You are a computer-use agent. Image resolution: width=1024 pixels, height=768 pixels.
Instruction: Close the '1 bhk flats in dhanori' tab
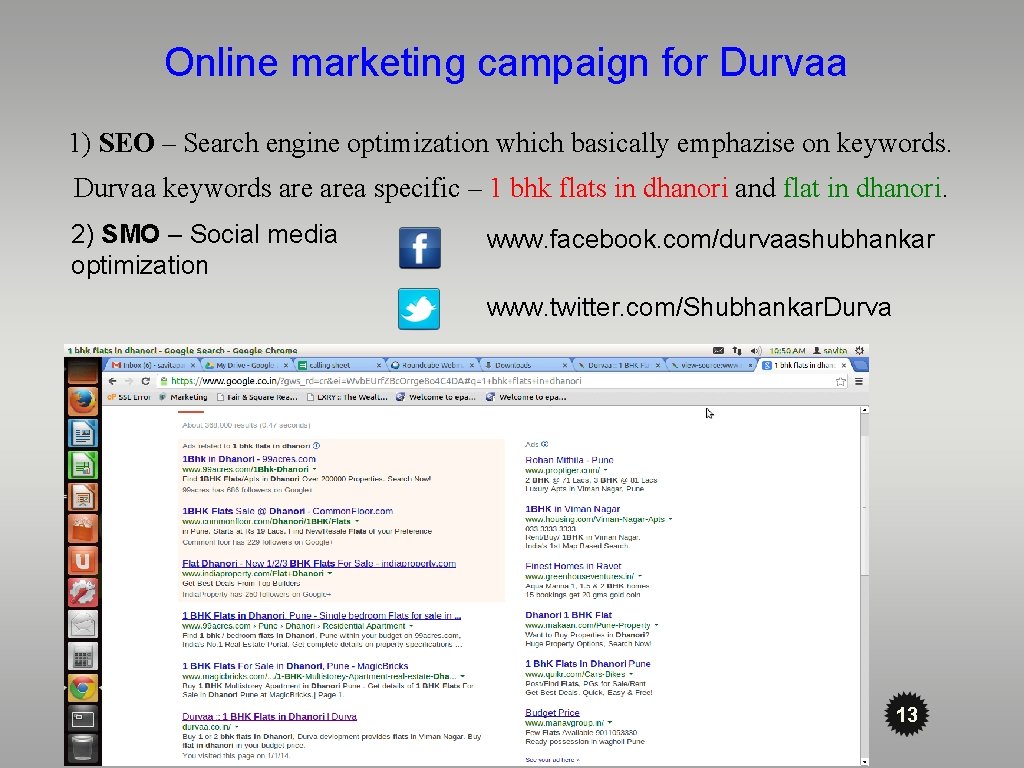[x=844, y=365]
